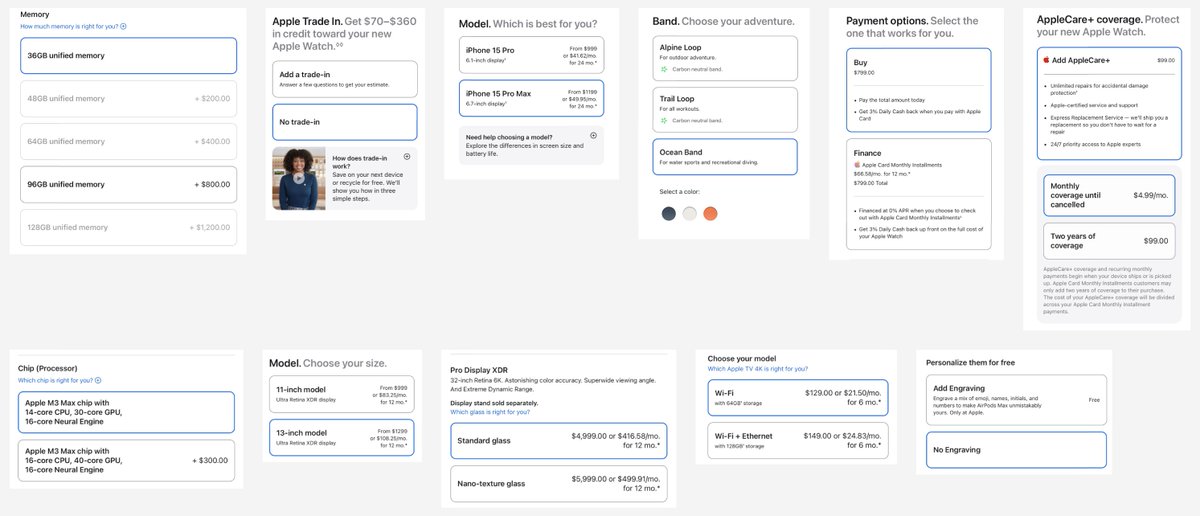The image size is (1200, 516).
Task: Click the Apple Card icon under Finance
Action: (857, 164)
